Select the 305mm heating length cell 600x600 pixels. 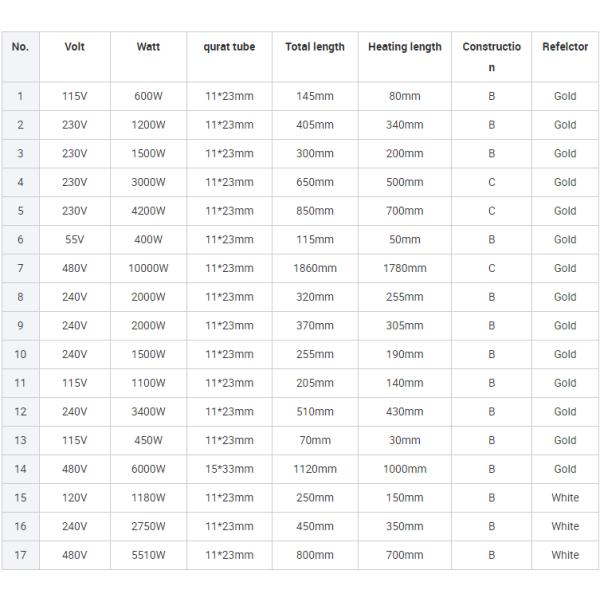tap(405, 326)
